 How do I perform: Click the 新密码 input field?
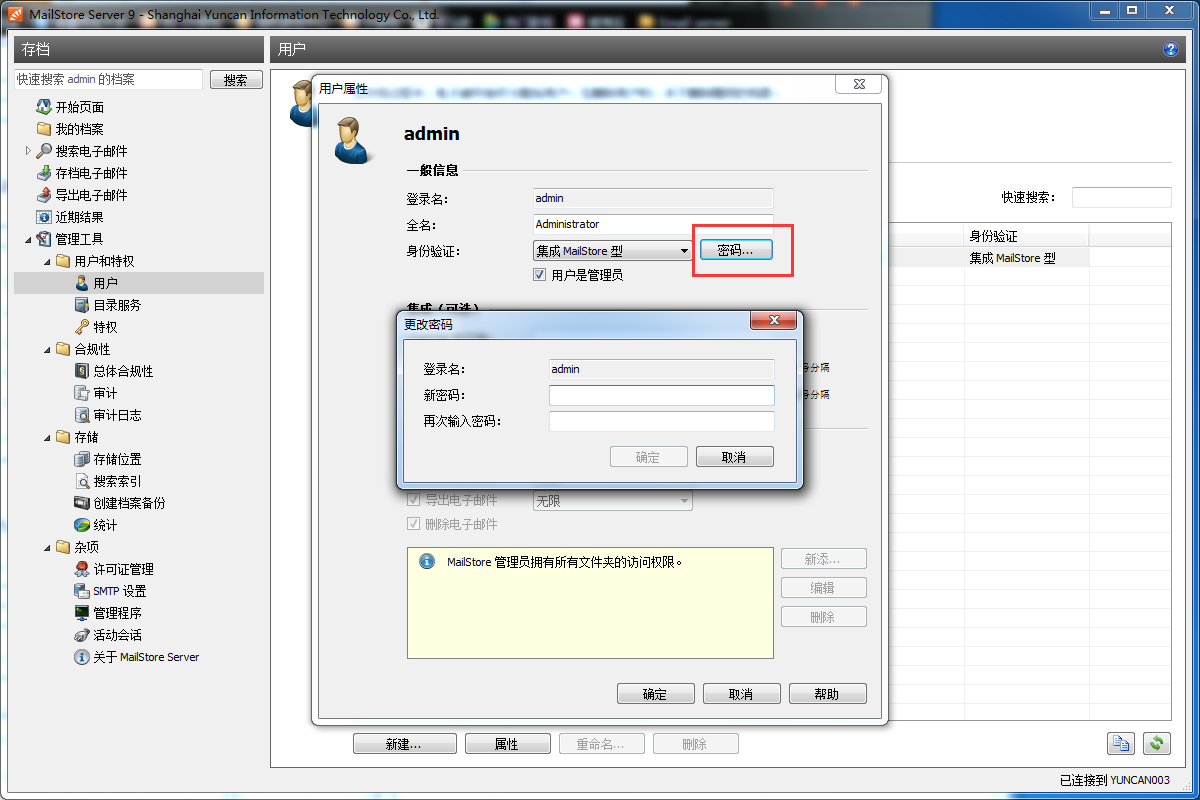(661, 395)
